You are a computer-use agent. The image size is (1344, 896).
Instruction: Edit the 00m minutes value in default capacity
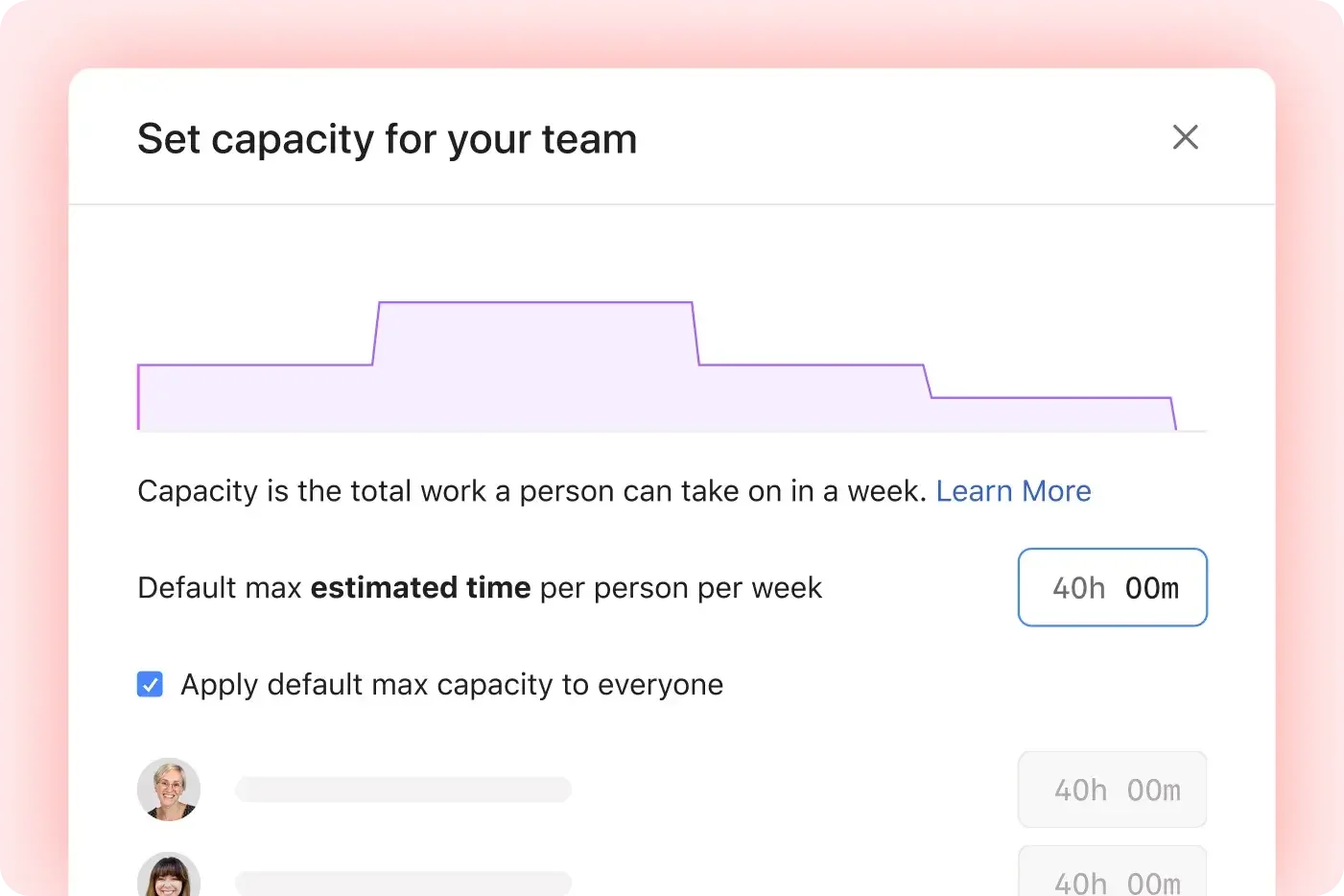[1152, 587]
